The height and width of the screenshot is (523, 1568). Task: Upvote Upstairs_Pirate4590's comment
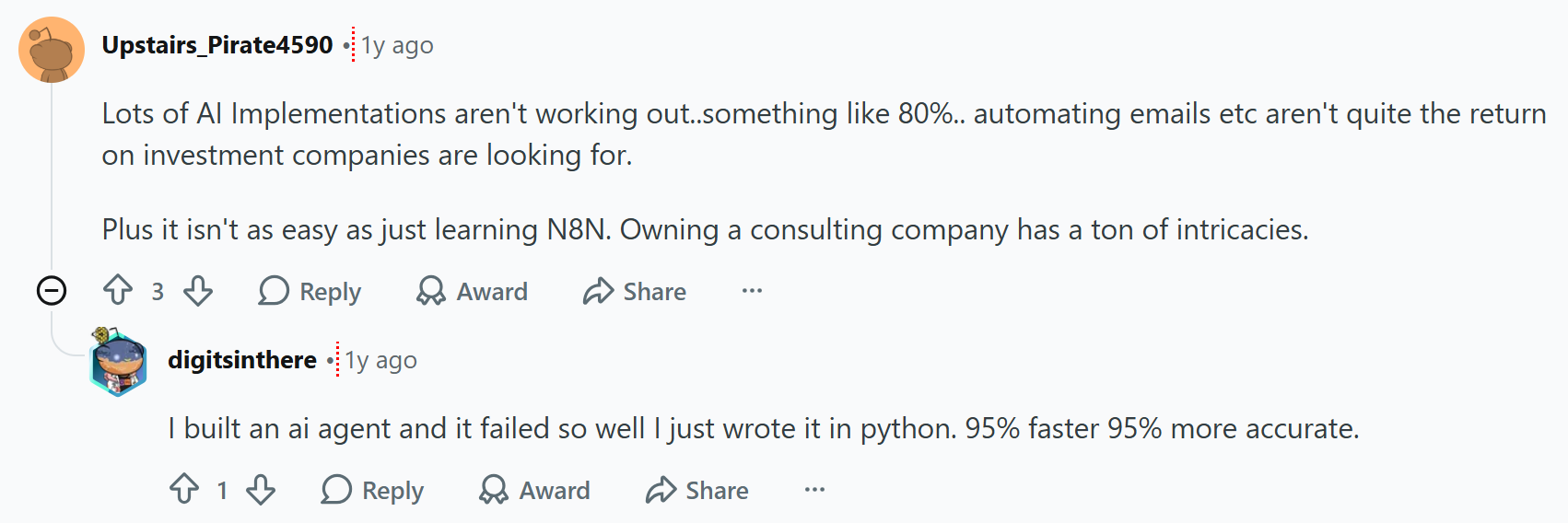pos(118,291)
